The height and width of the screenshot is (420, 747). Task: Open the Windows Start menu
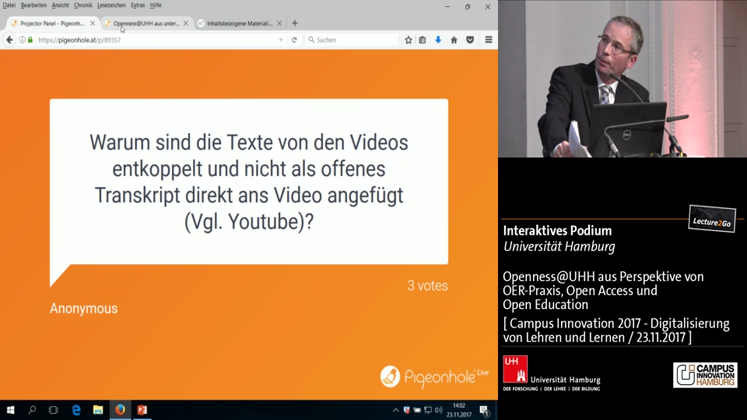(10, 410)
